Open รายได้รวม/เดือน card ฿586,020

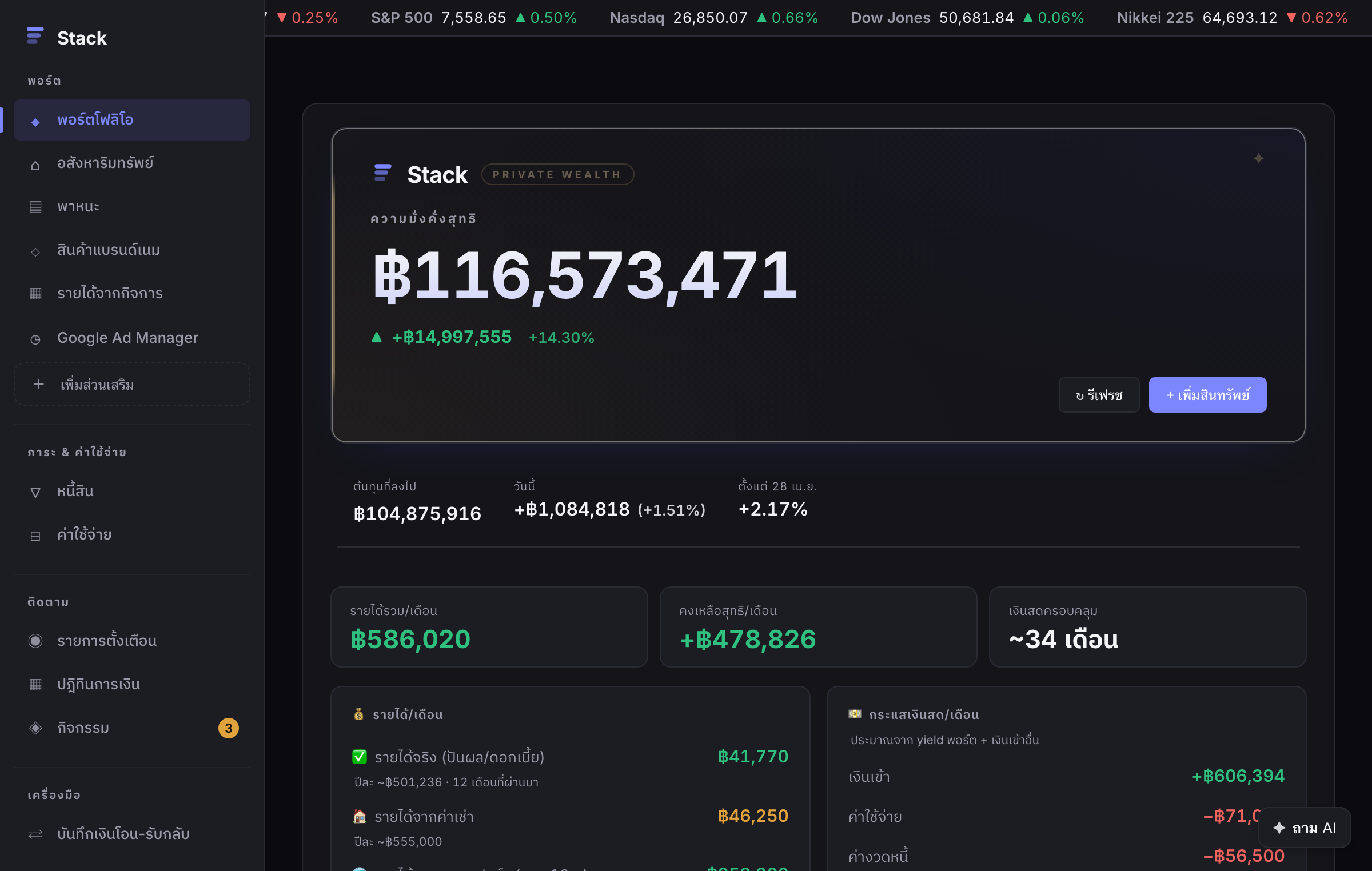pos(489,626)
